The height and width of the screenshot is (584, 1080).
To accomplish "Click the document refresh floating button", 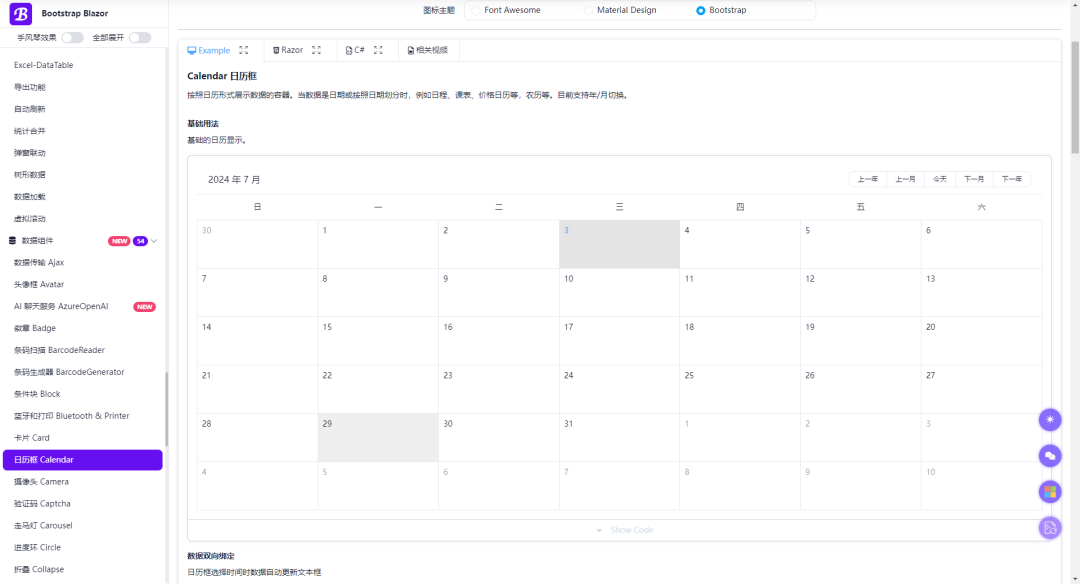I will click(1049, 527).
